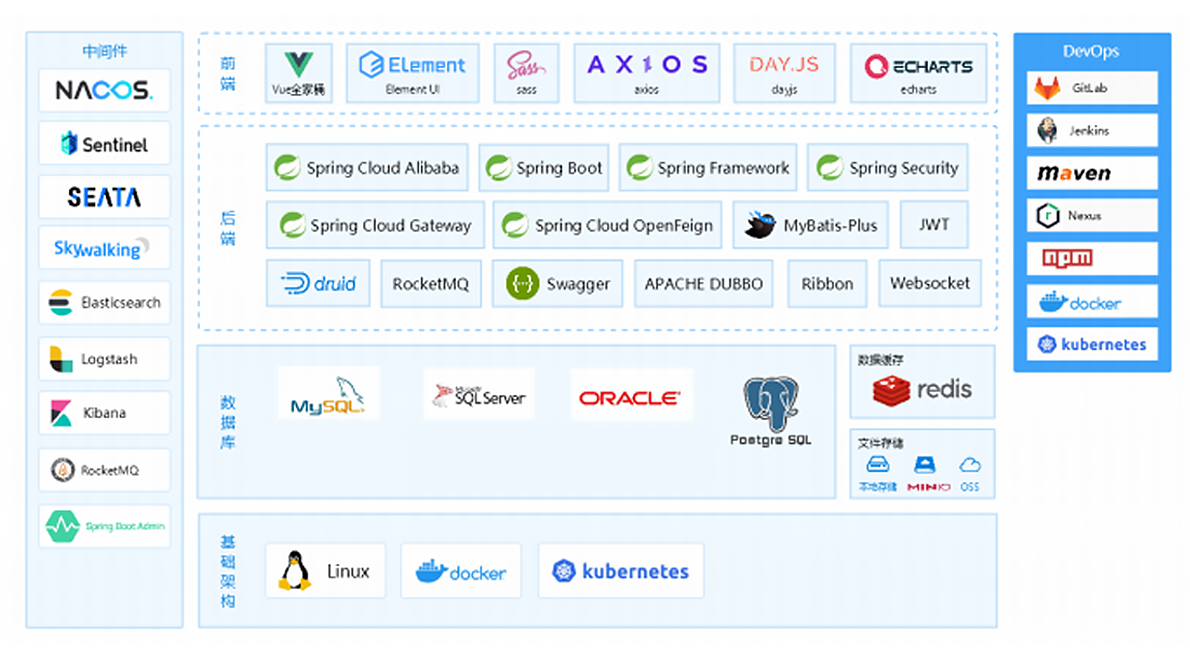Click the MySQL dolphin logo

(x=329, y=395)
